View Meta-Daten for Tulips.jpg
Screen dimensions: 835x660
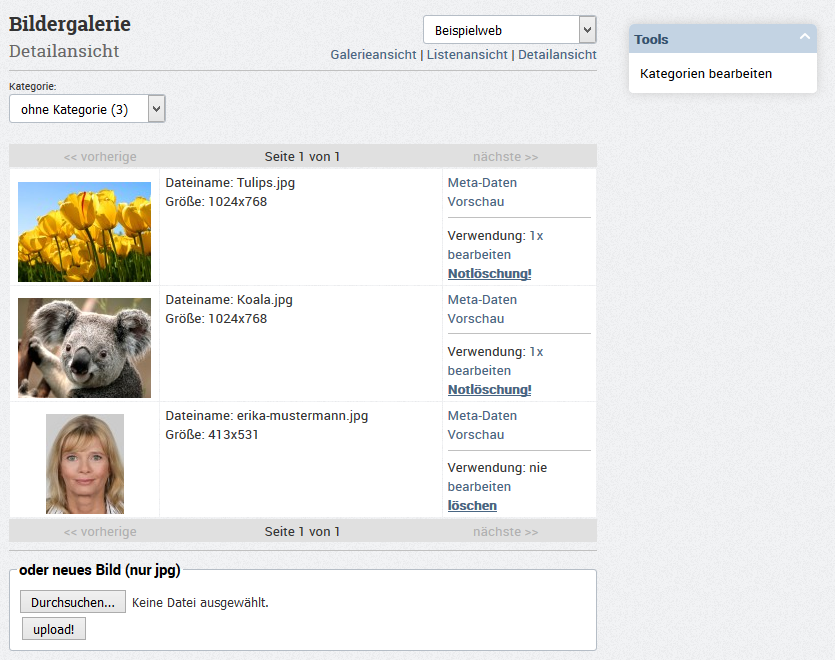pos(482,183)
